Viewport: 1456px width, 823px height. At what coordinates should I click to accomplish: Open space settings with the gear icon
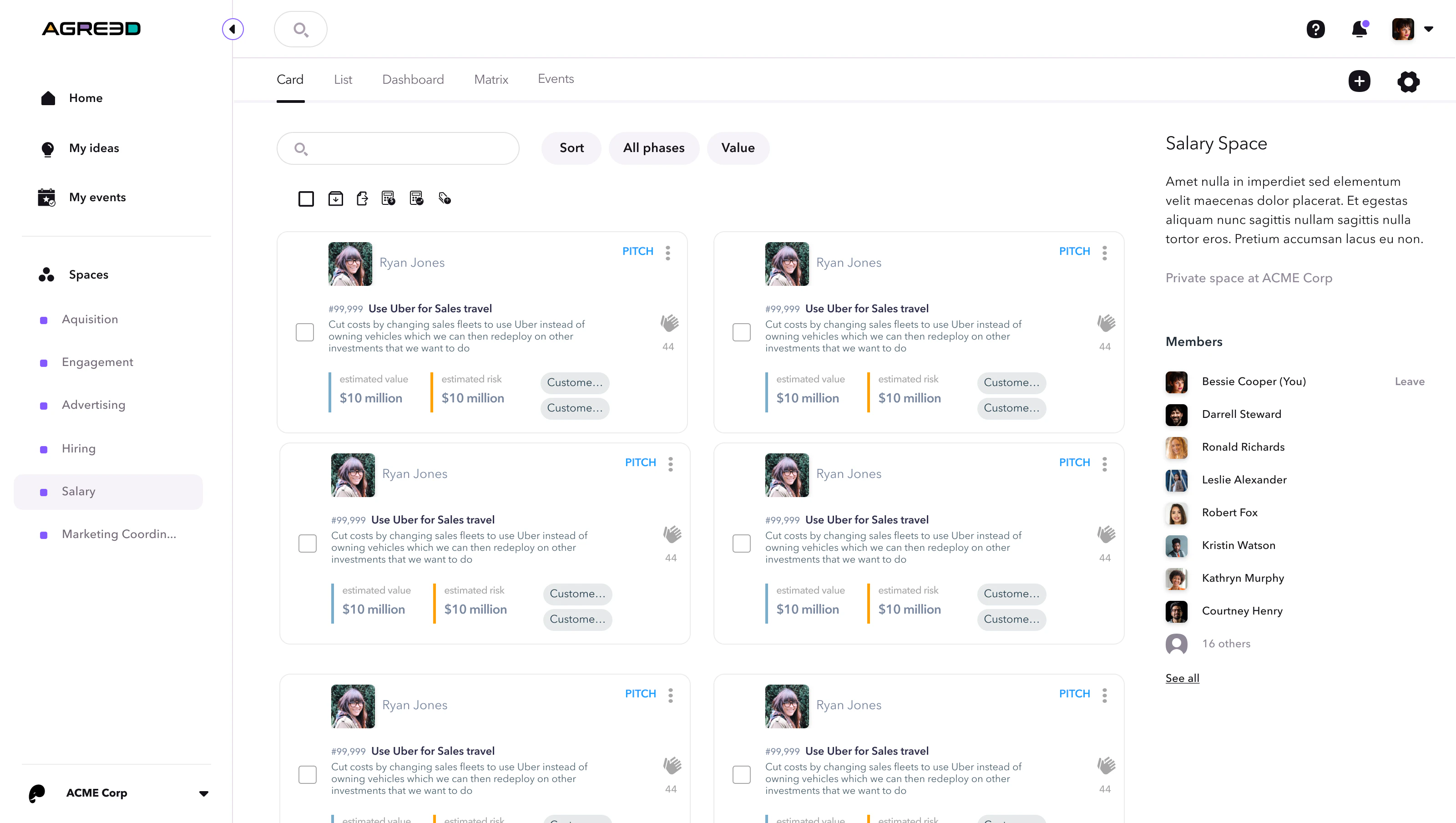[x=1408, y=81]
